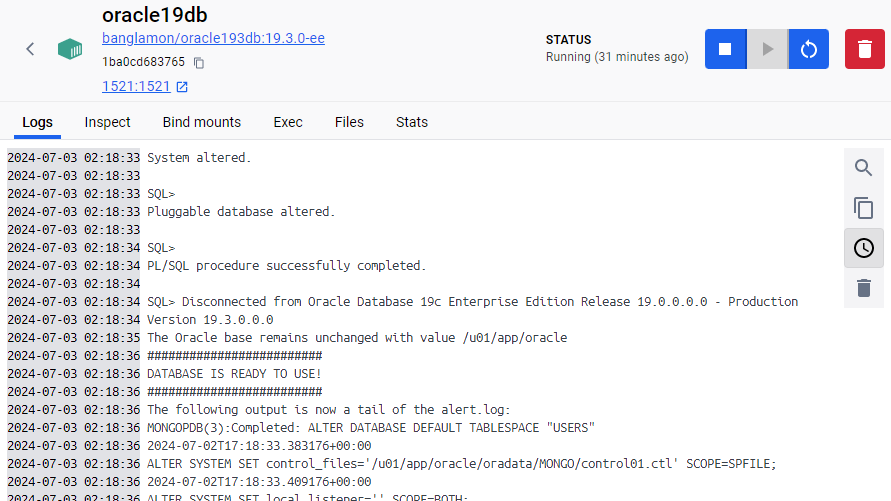Toggle timestamps with the clock icon
This screenshot has height=501, width=891.
coord(864,248)
